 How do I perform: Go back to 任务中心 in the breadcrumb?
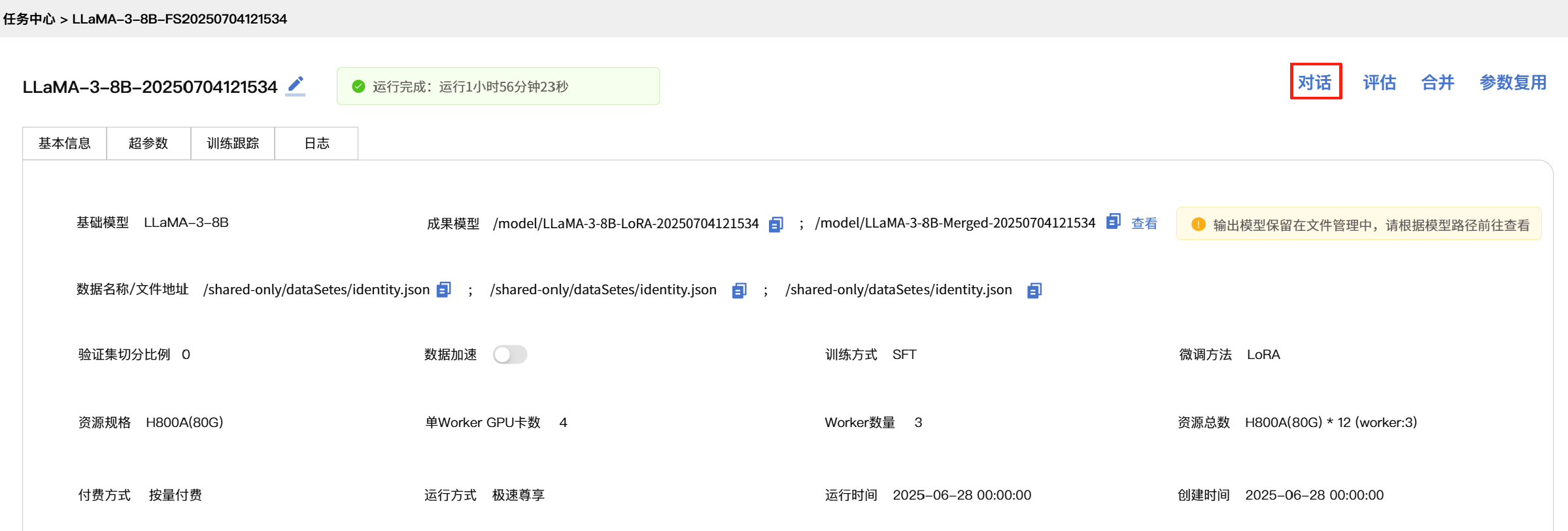(x=29, y=19)
